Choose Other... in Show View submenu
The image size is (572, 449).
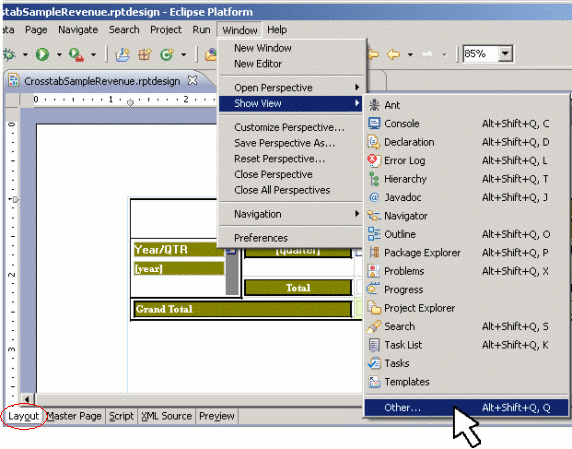click(466, 407)
